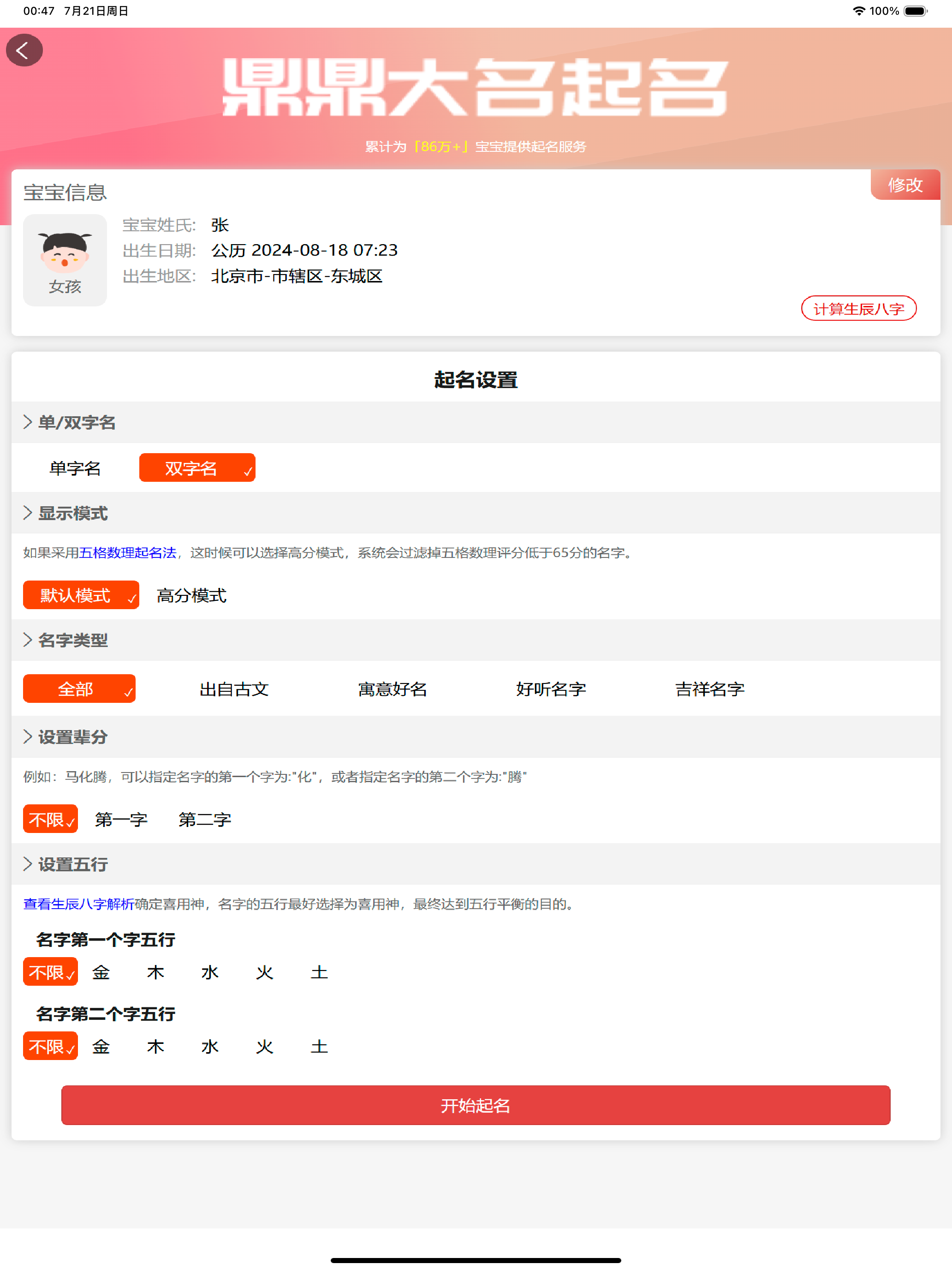Choose 土 for first character element

pyautogui.click(x=319, y=972)
